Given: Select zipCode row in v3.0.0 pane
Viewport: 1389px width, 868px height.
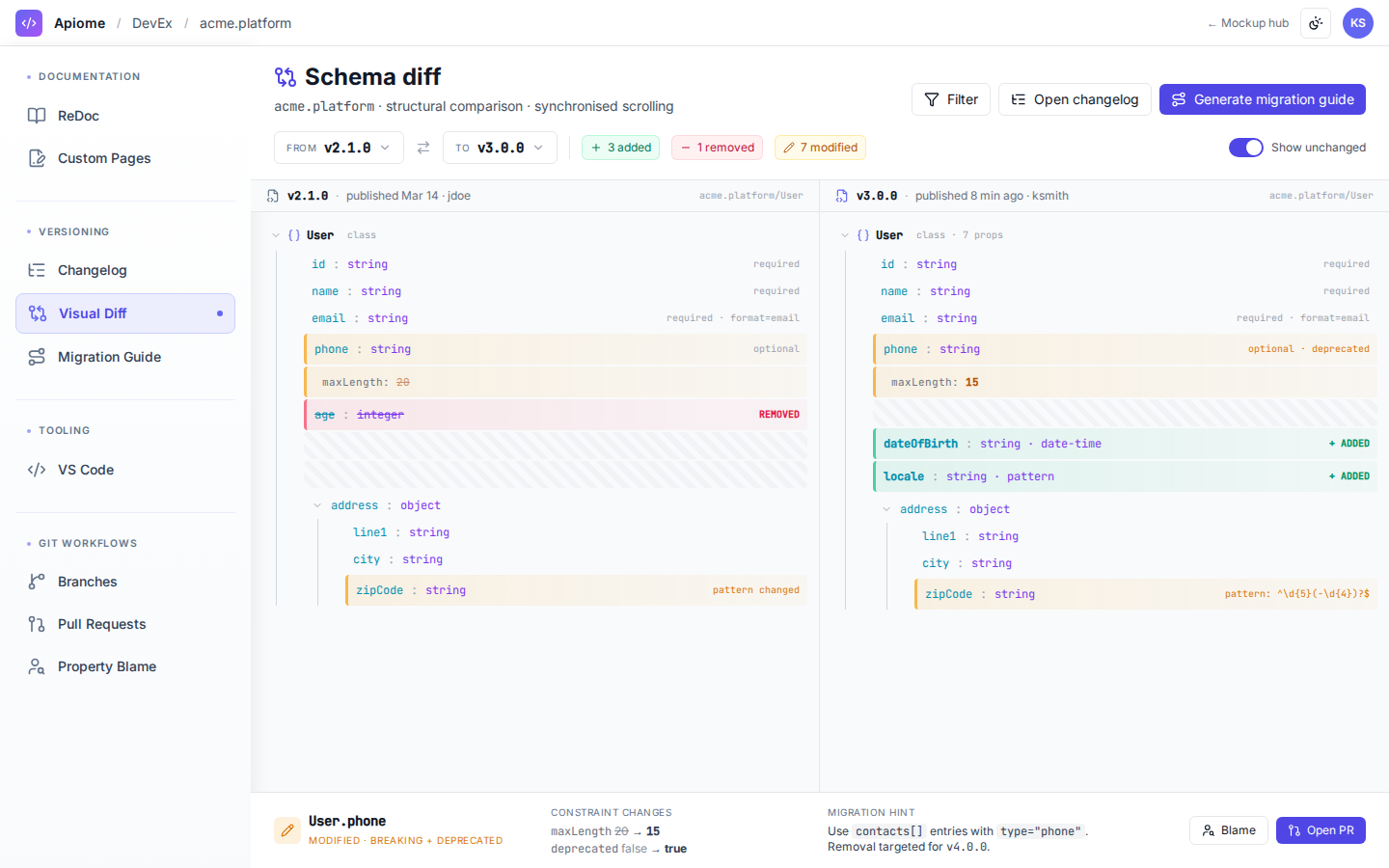Looking at the screenshot, I should (x=1145, y=594).
